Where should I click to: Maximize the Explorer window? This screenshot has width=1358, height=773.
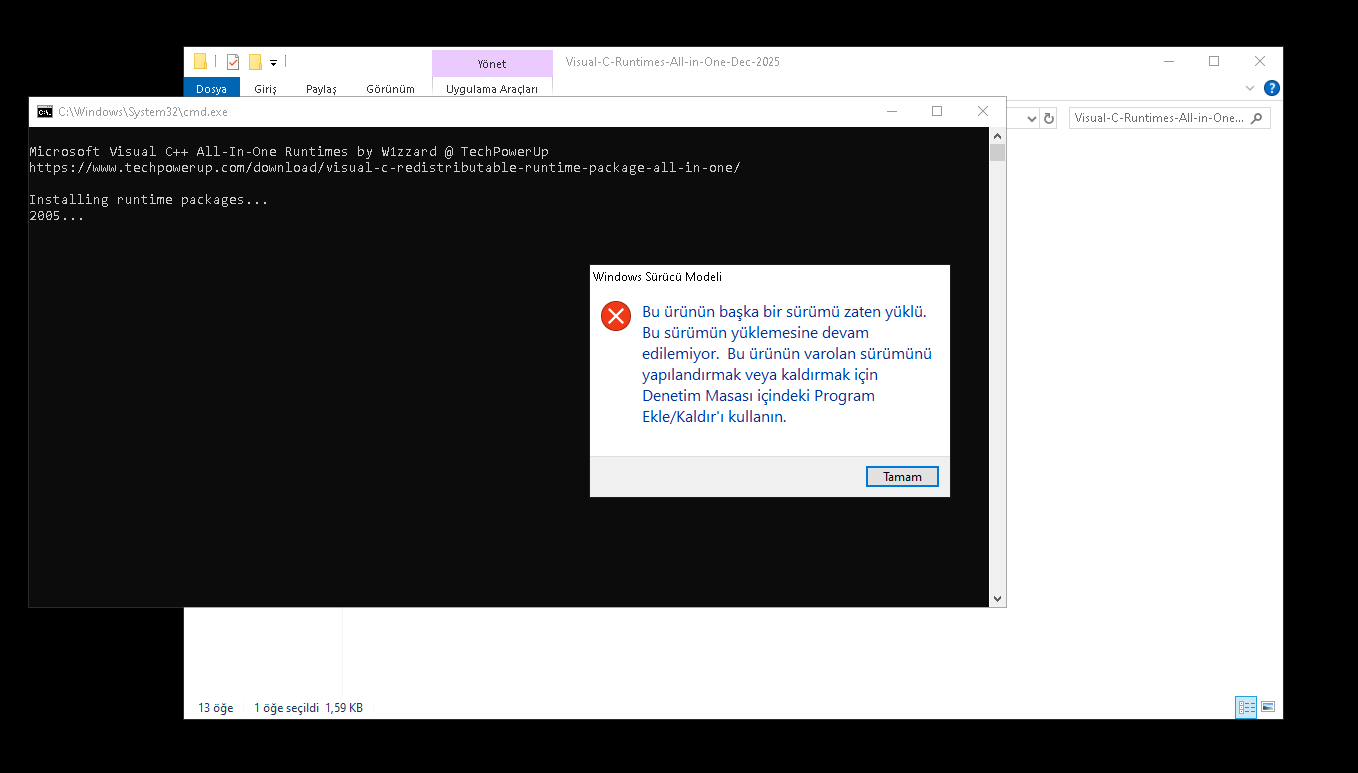[1214, 61]
